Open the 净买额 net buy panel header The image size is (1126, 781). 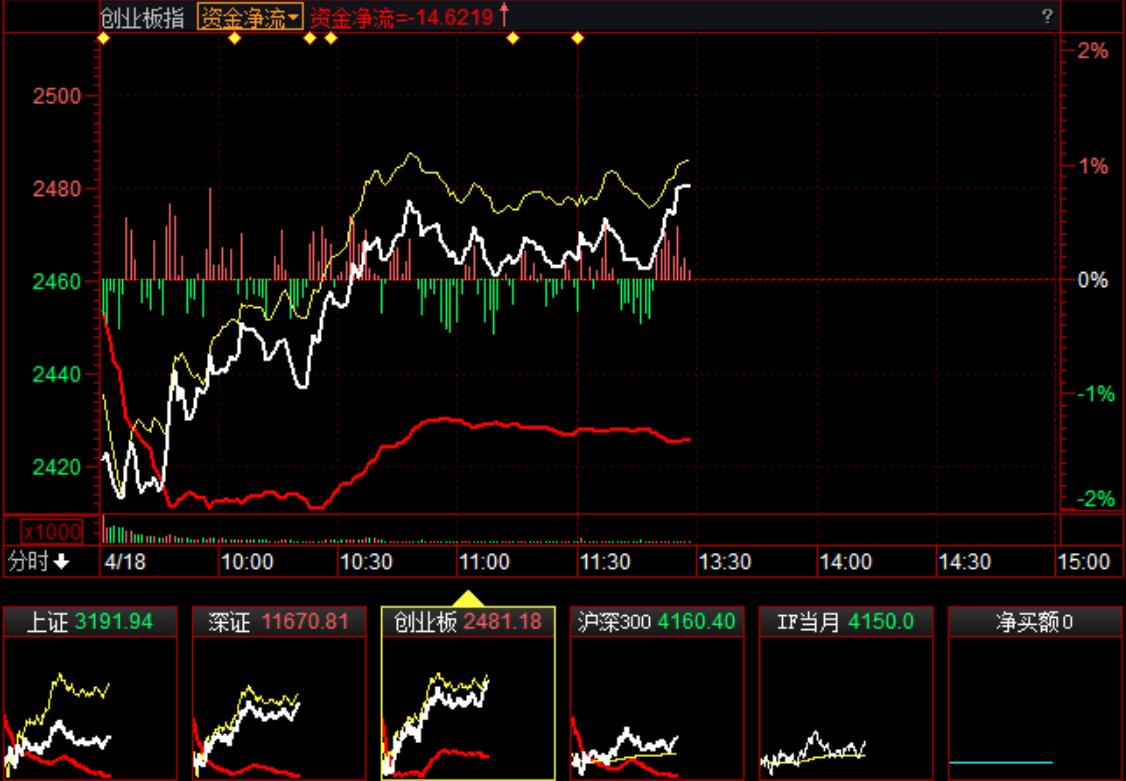(x=1034, y=622)
